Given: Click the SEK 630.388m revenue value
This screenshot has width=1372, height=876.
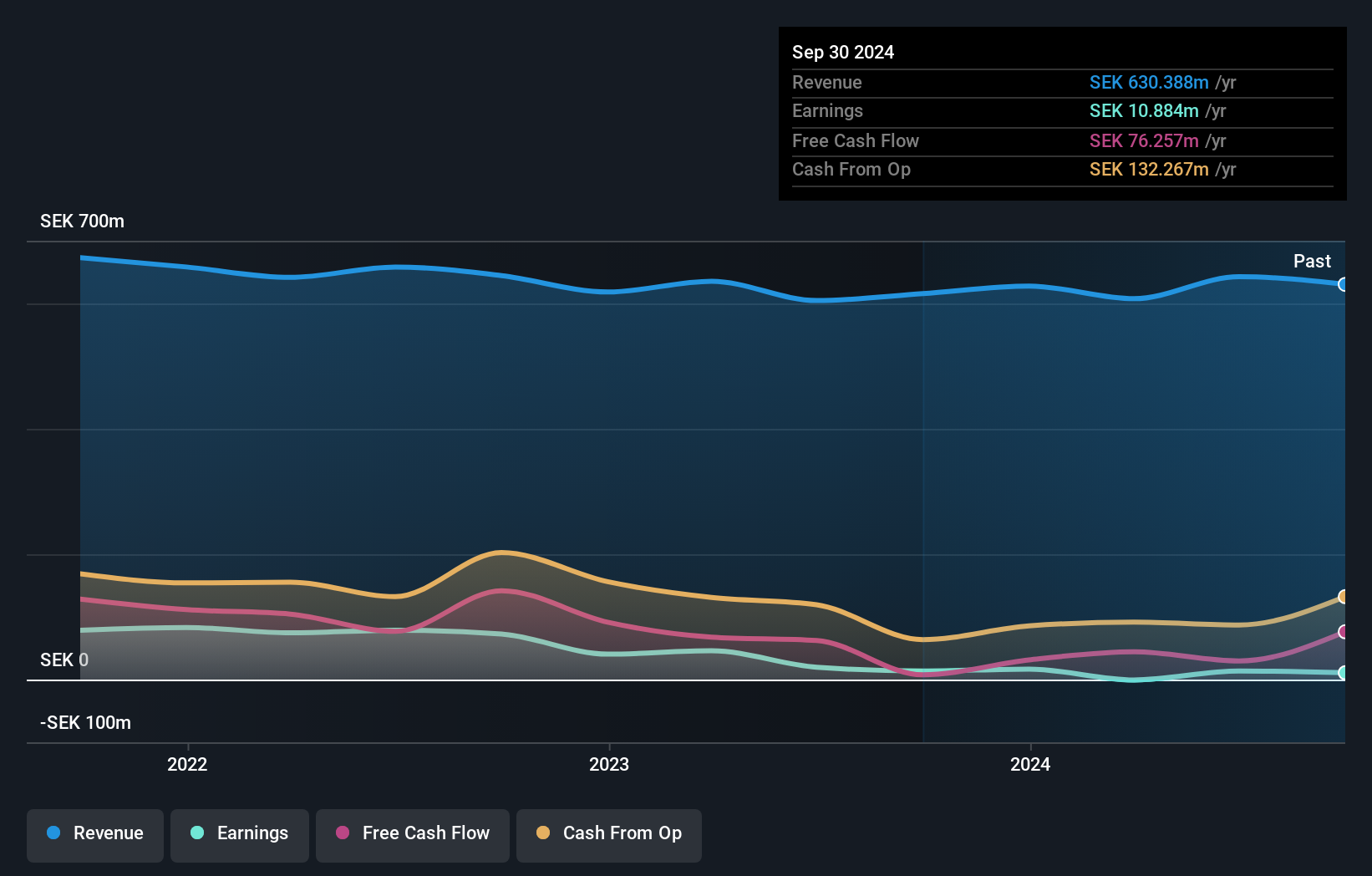Looking at the screenshot, I should [x=1149, y=83].
